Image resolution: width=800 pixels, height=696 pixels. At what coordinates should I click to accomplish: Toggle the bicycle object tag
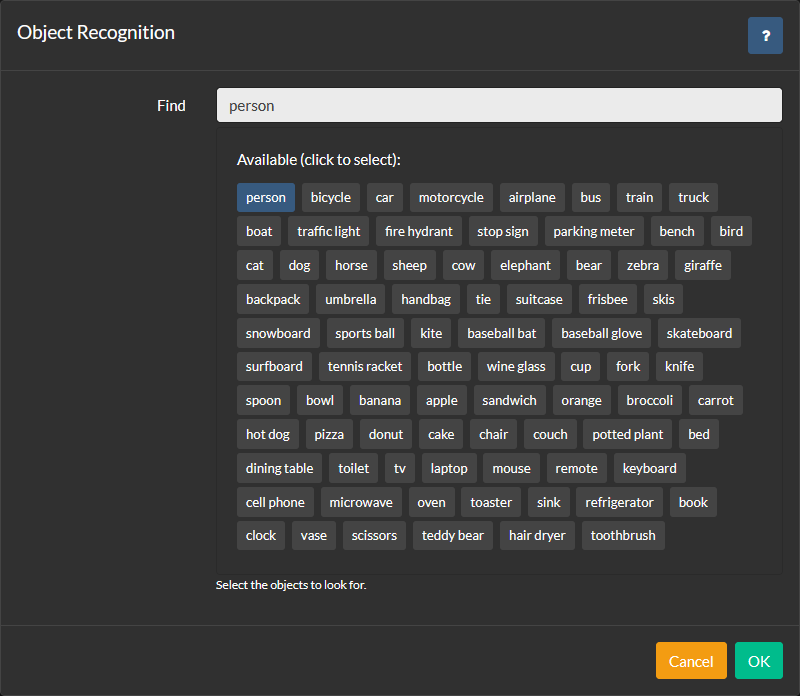(x=331, y=197)
